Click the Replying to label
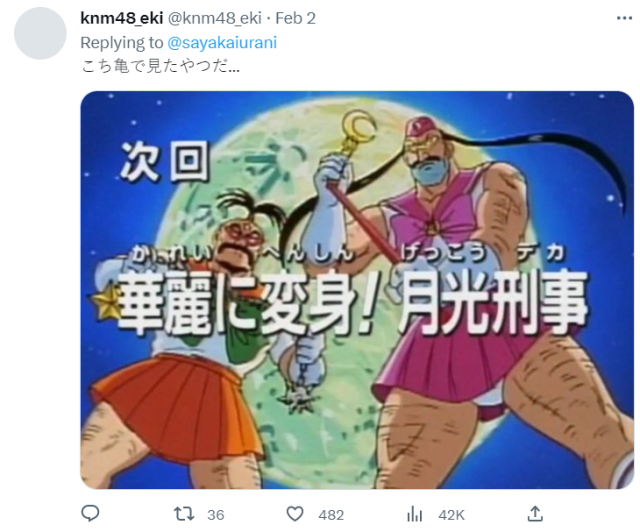This screenshot has width=640, height=532. (122, 42)
